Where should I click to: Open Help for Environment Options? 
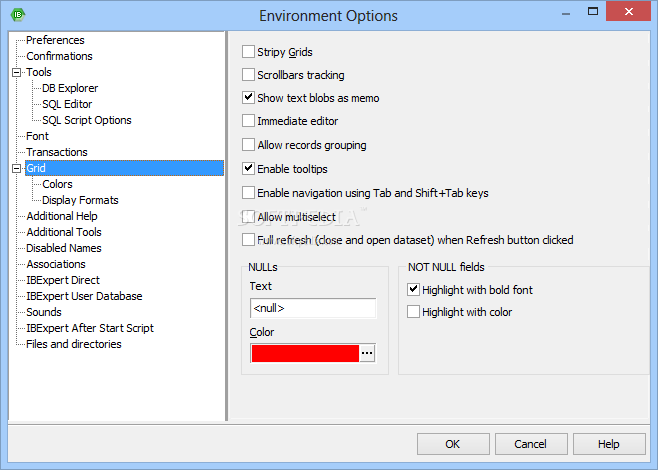click(x=609, y=444)
